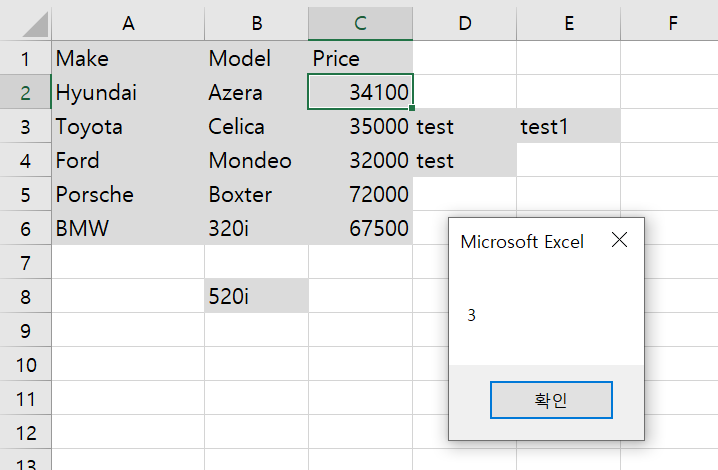Select the Mondeo cell
Screen dimensions: 718x470
click(x=256, y=160)
